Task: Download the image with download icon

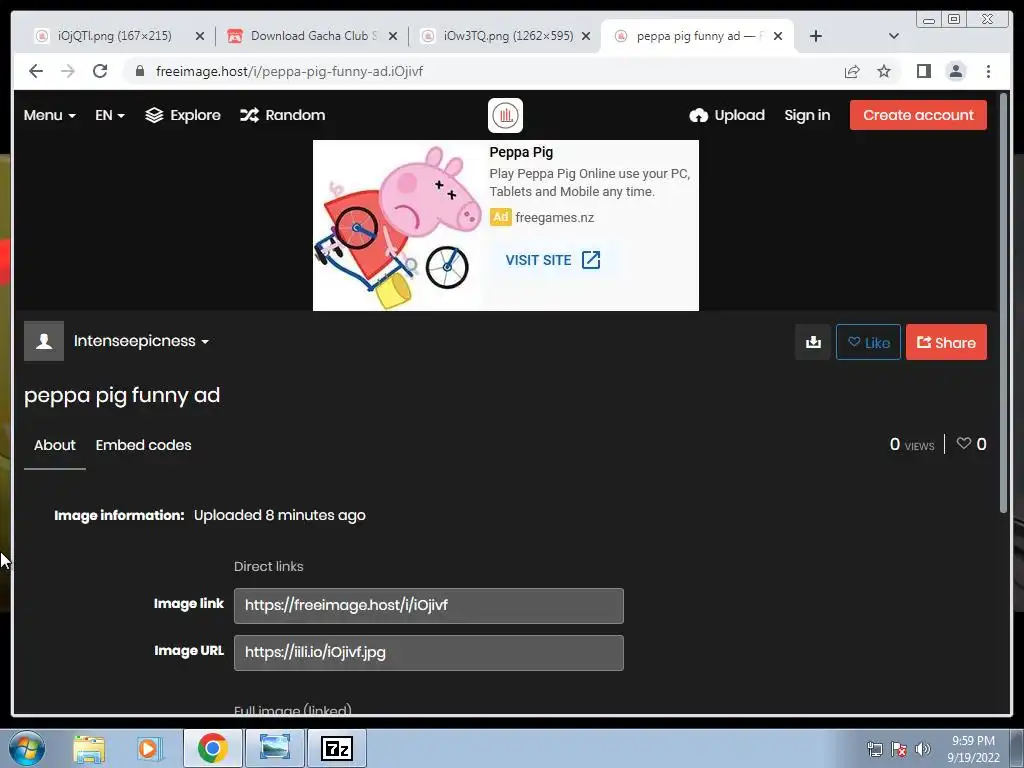Action: [x=813, y=342]
